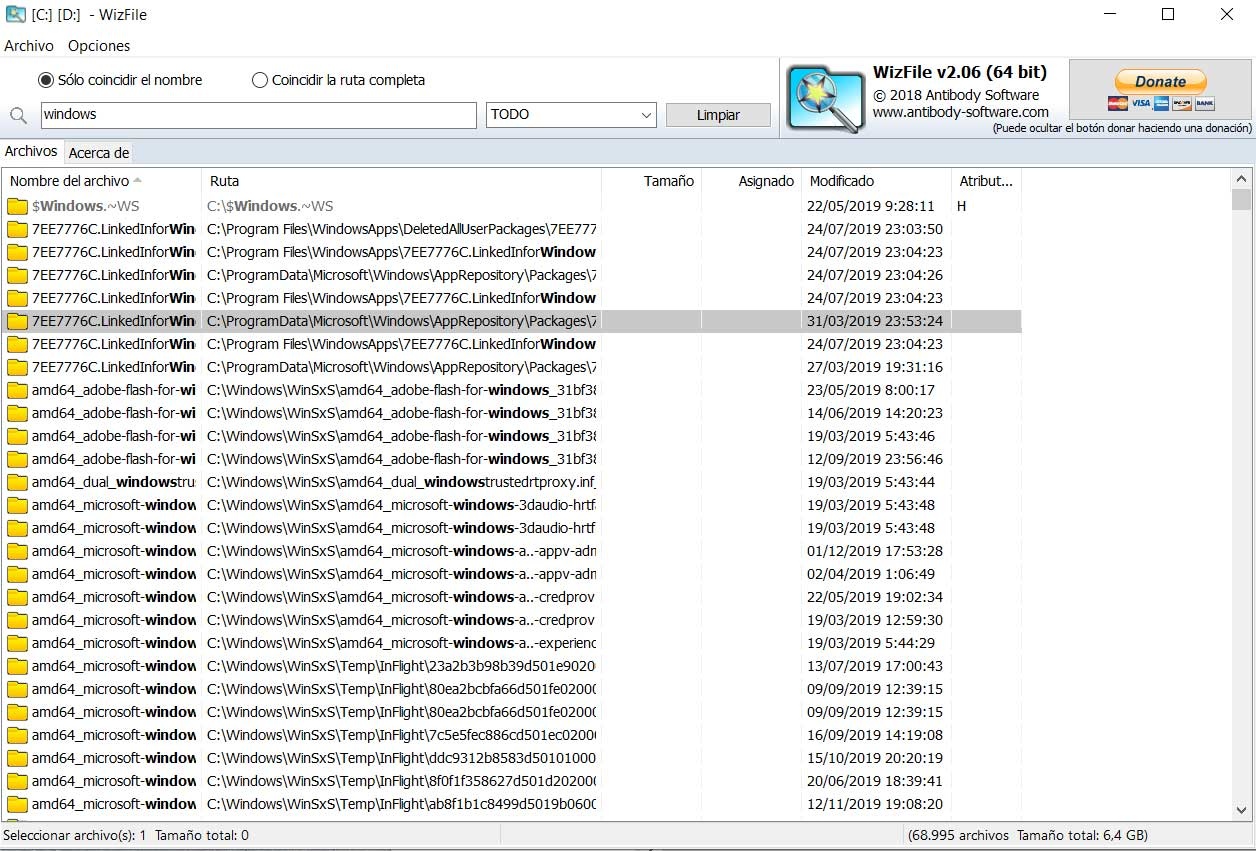The width and height of the screenshot is (1256, 851).
Task: Click date '19/03/2019 5:43:46'
Action: [x=871, y=436]
